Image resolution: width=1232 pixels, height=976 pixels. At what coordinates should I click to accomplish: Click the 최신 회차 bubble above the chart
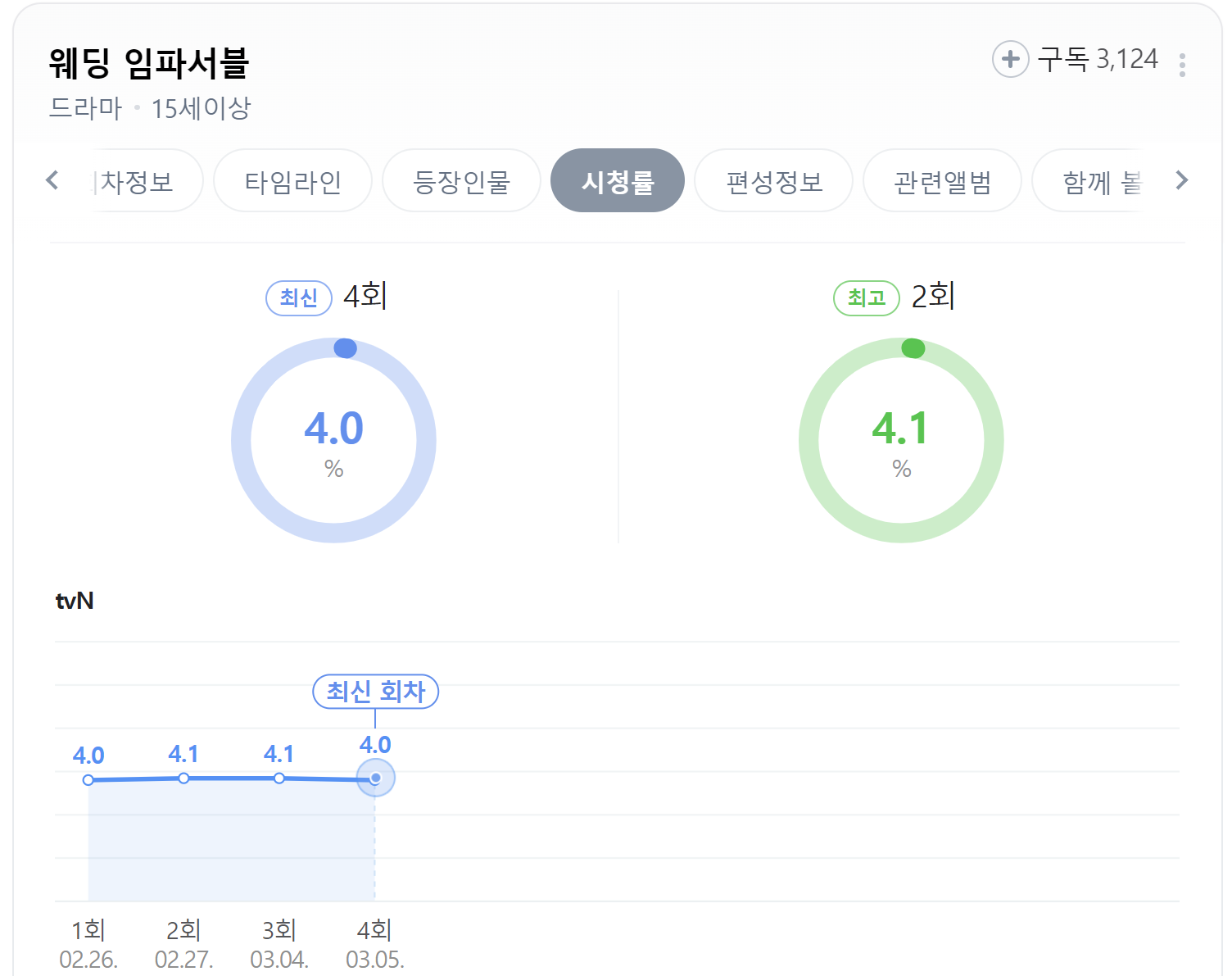375,692
